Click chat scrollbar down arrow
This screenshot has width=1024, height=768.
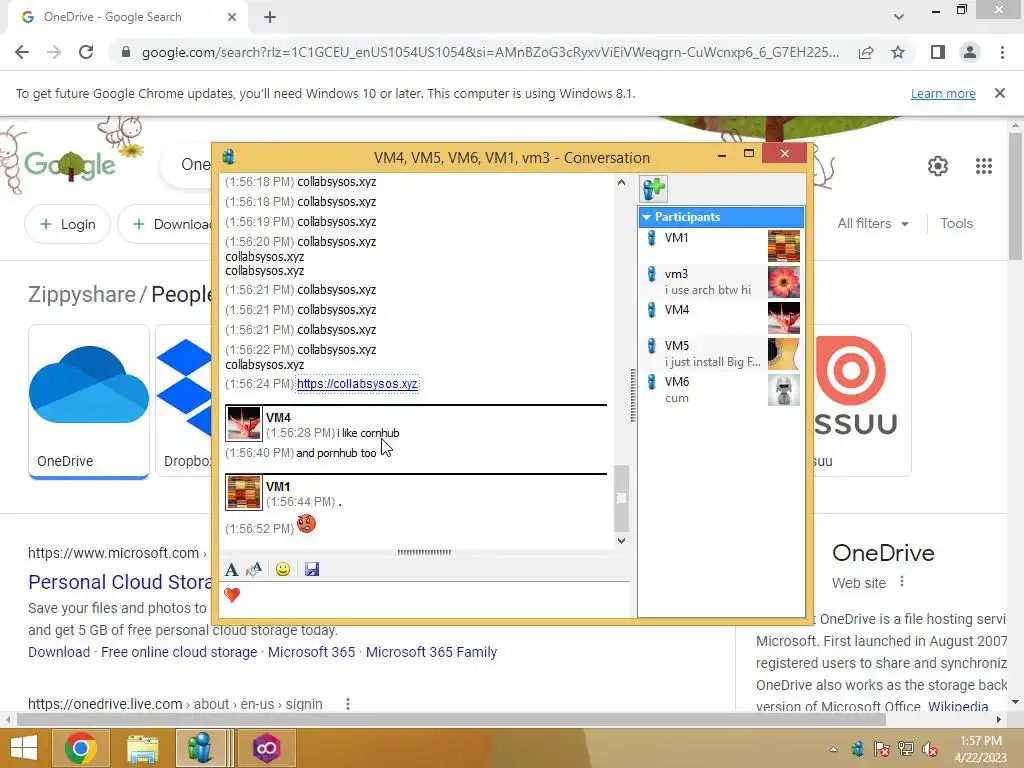621,541
